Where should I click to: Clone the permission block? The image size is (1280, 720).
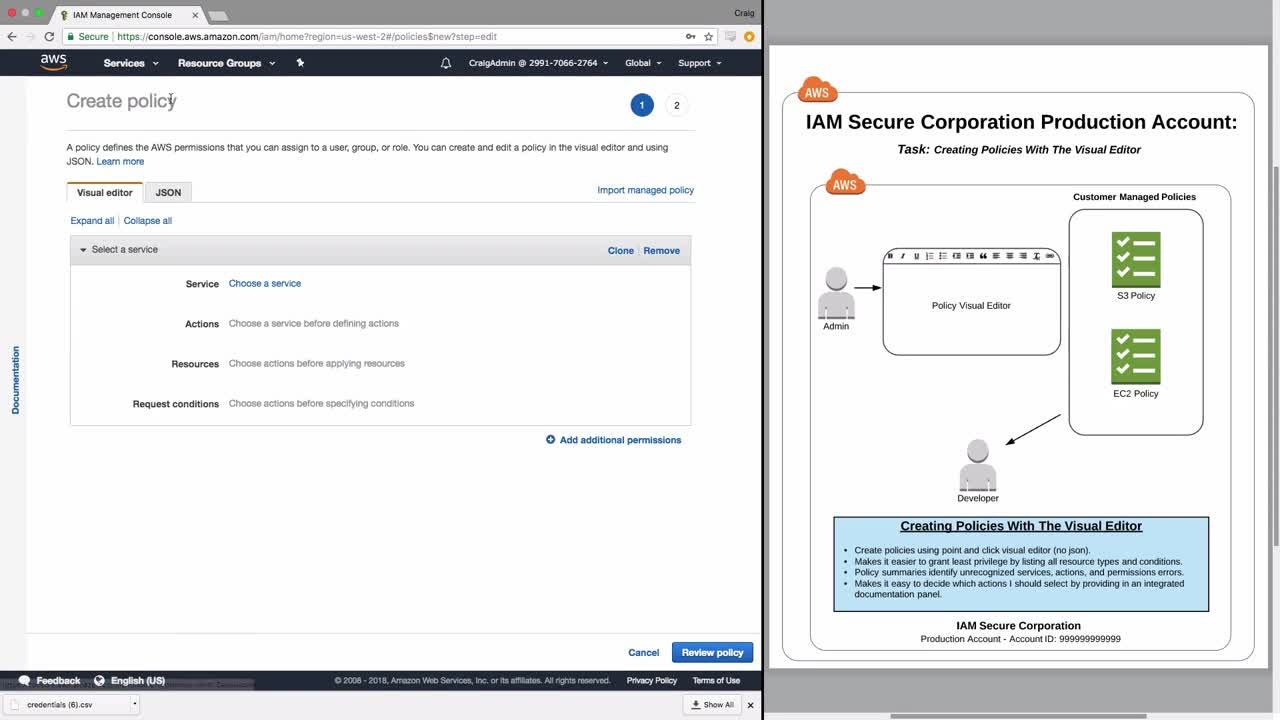click(621, 251)
